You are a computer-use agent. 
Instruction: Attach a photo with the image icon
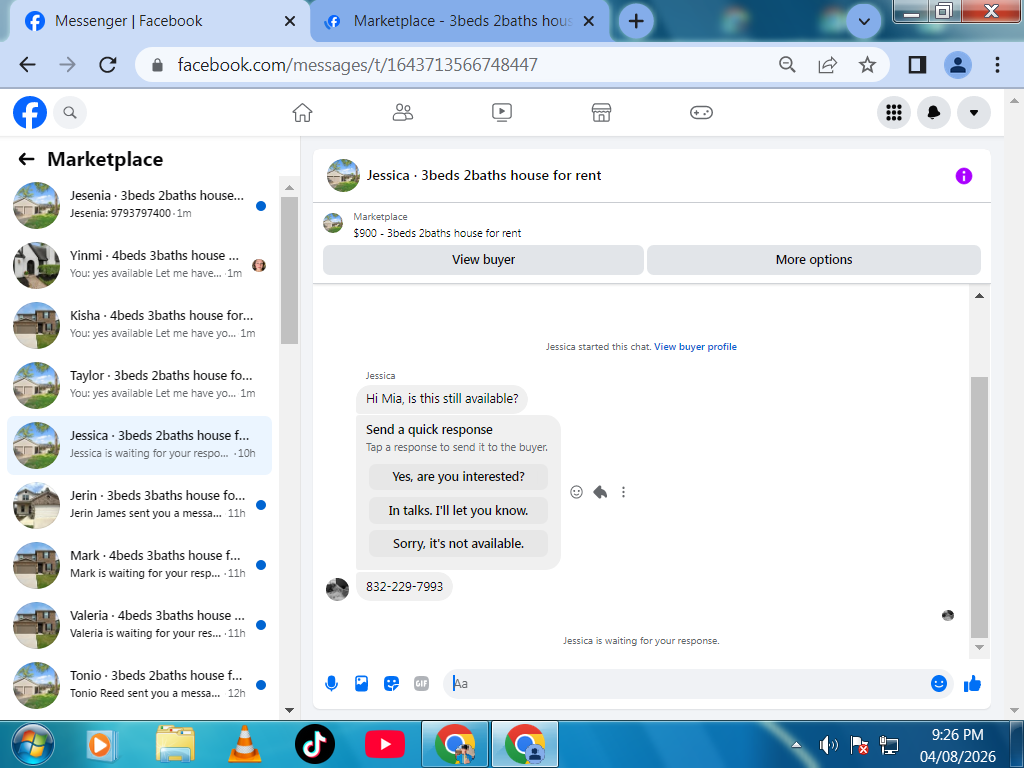click(361, 684)
